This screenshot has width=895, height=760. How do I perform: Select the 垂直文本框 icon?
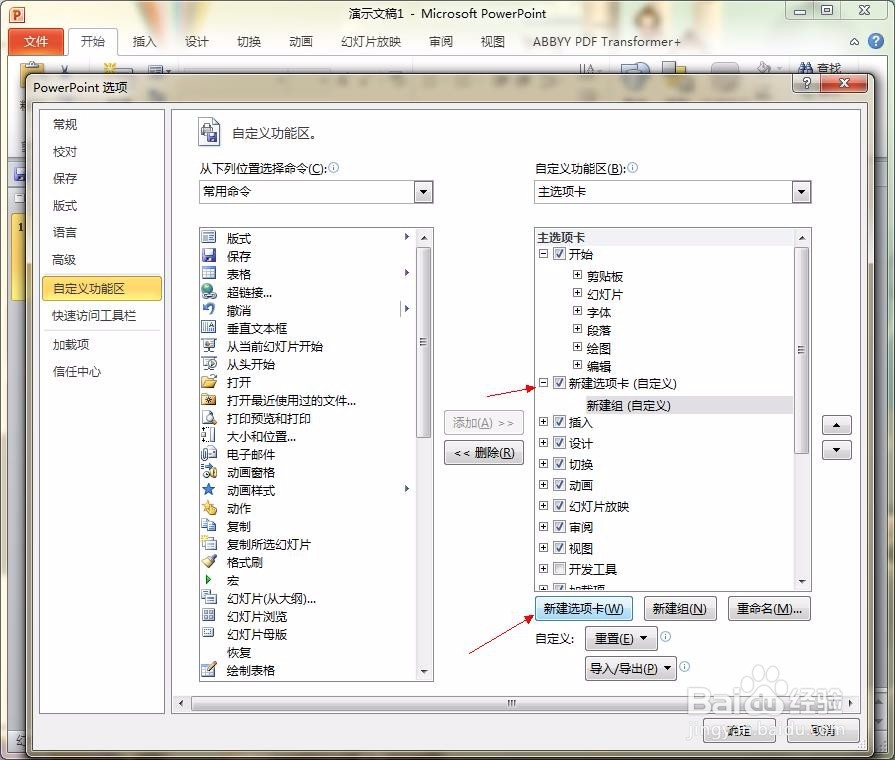(x=209, y=327)
